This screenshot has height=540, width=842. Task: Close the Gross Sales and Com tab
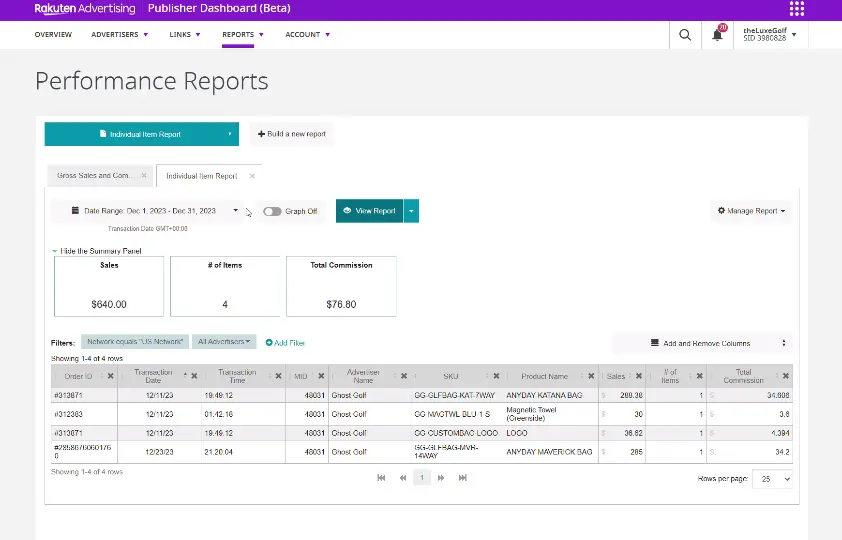click(144, 176)
